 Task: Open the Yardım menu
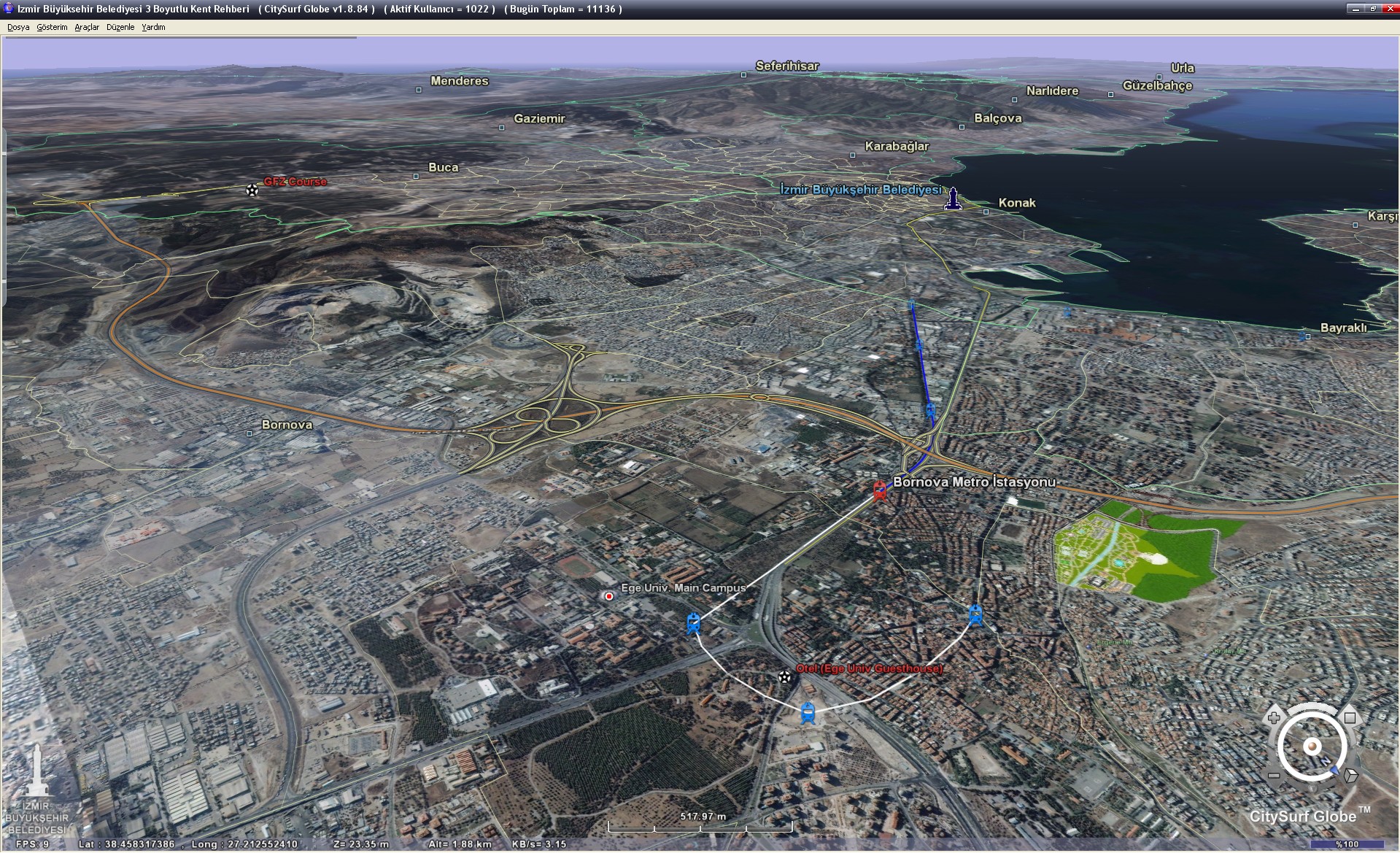[153, 27]
